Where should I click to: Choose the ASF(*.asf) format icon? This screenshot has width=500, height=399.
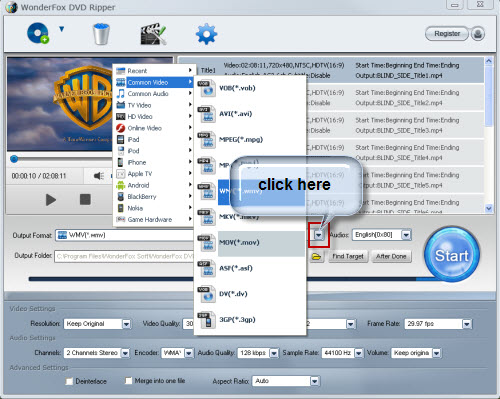(207, 268)
